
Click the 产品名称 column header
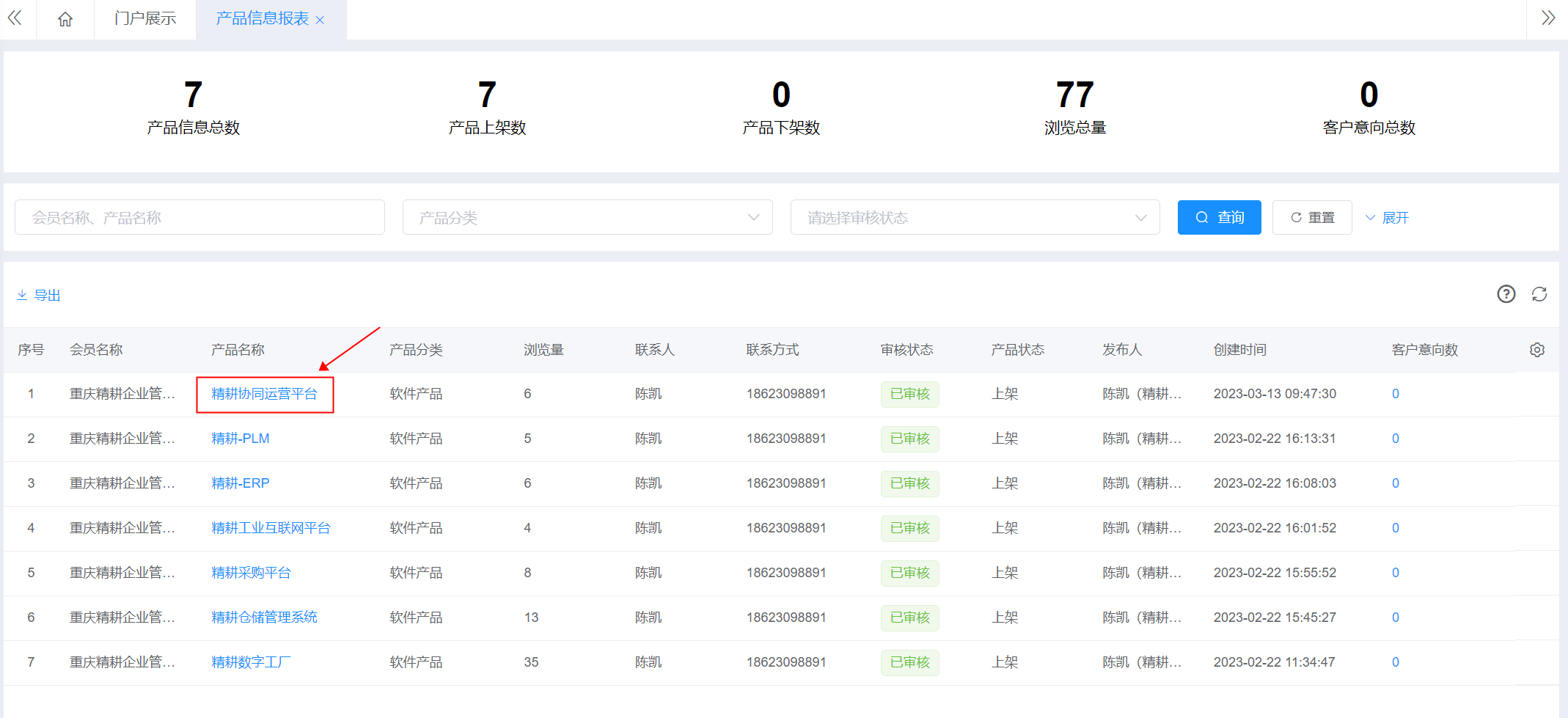[238, 350]
